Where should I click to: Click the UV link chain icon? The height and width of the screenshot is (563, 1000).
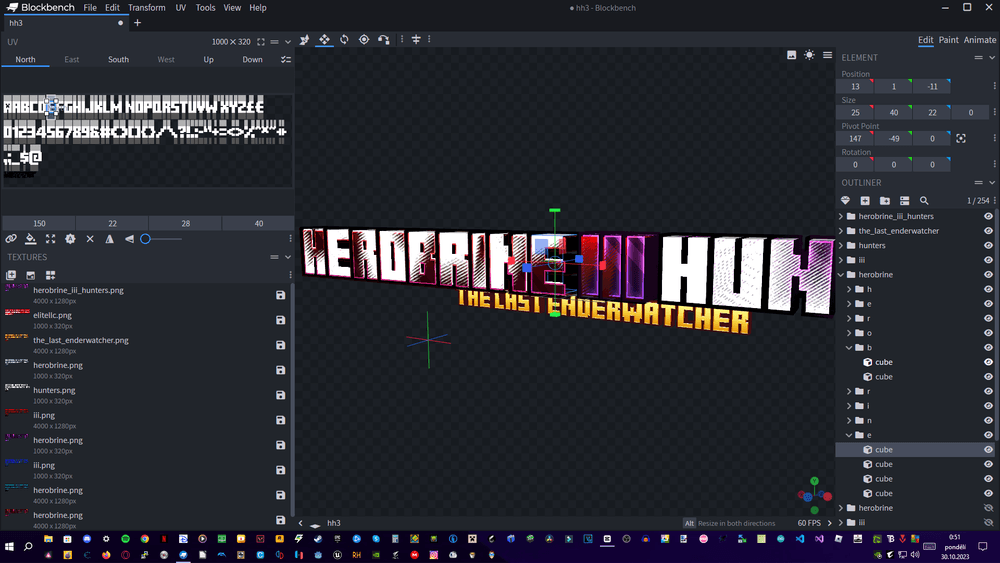coord(11,239)
